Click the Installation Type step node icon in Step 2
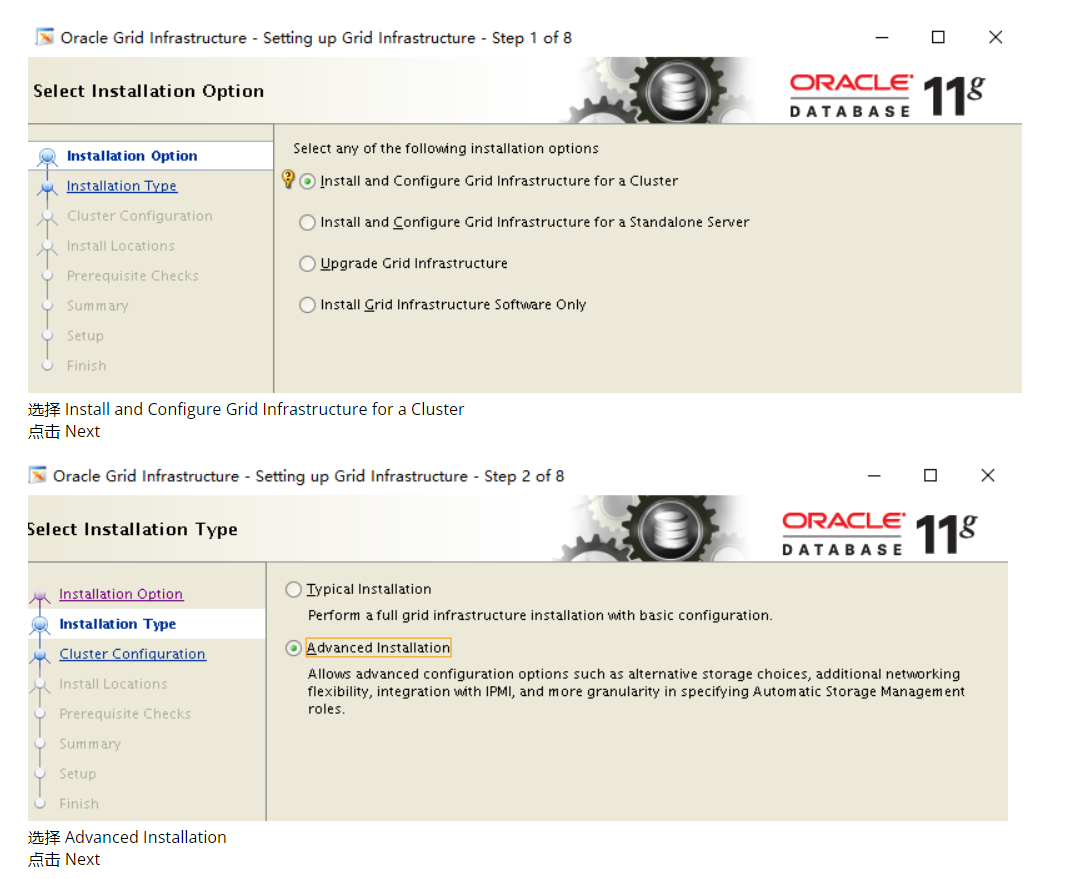Image resolution: width=1070 pixels, height=879 pixels. click(40, 625)
